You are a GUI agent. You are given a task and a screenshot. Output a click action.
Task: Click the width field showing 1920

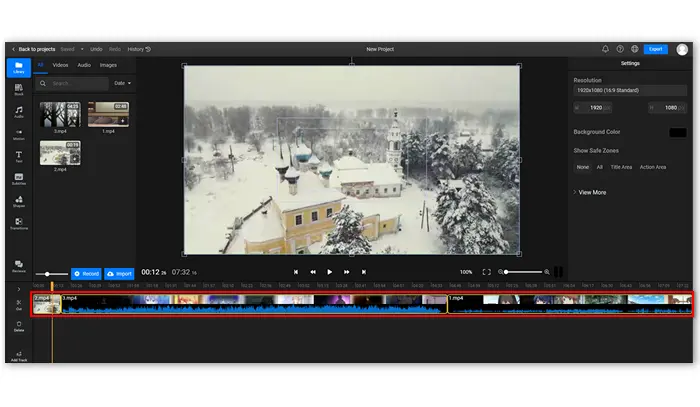pos(592,108)
